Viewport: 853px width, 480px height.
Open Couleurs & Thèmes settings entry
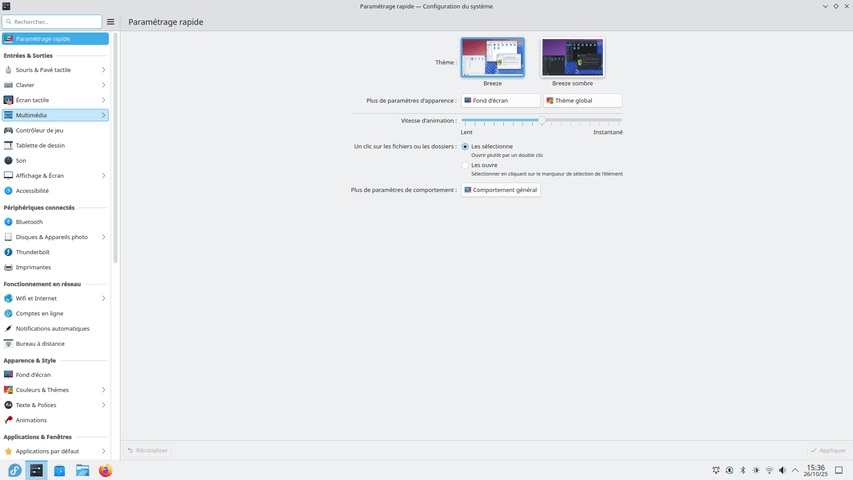pos(55,390)
